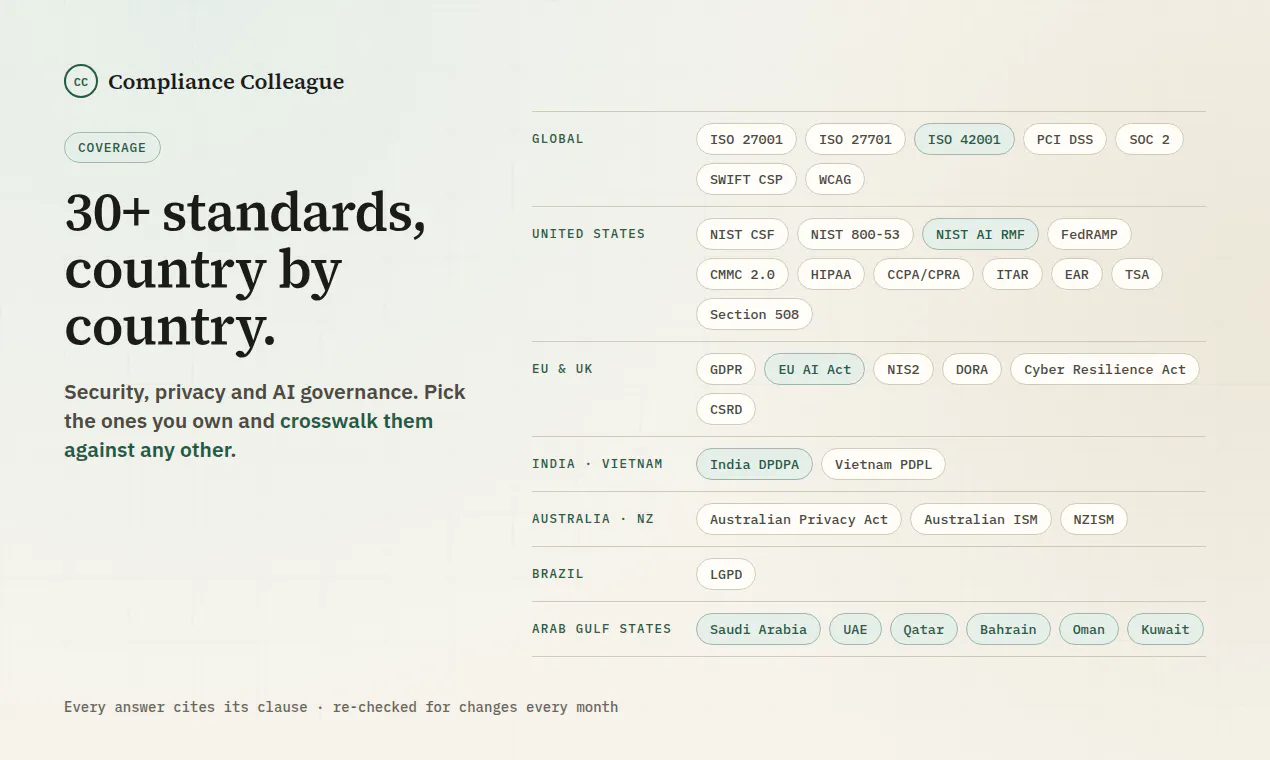This screenshot has height=760, width=1270.
Task: Pick the SWIFT CSP standard
Action: [746, 179]
